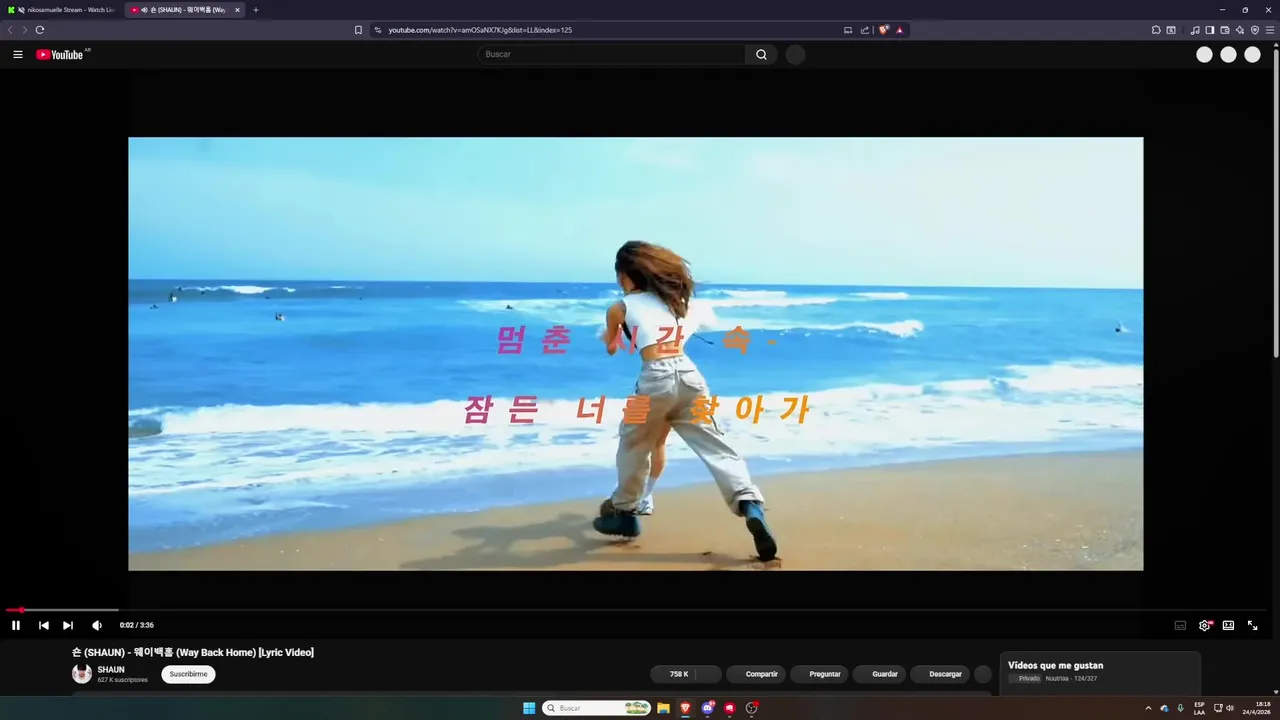Image resolution: width=1280 pixels, height=720 pixels.
Task: Open the first round icon on YouTube's header right
Action: click(1204, 55)
